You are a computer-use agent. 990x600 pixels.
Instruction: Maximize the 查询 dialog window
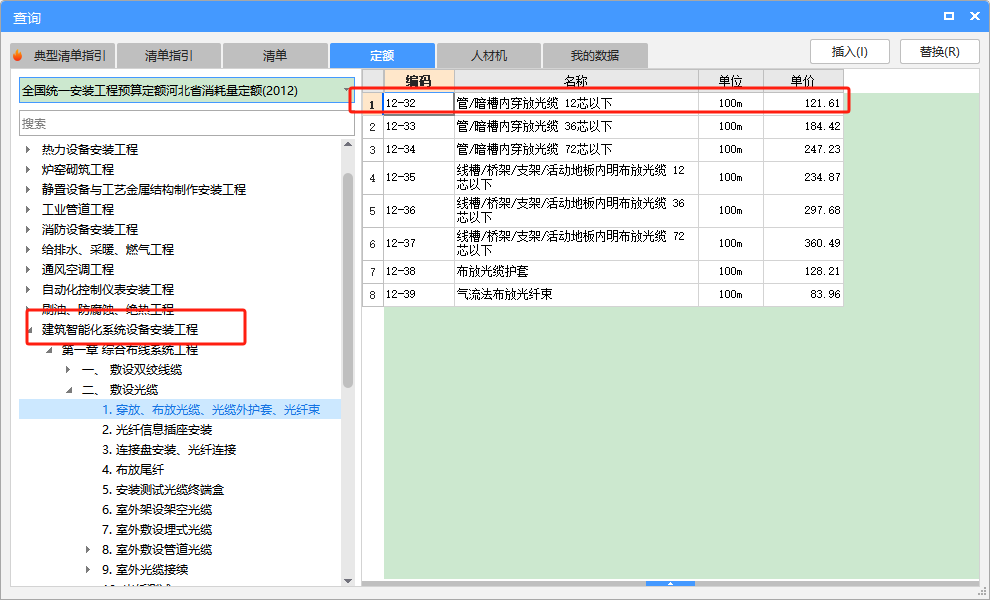pos(949,16)
